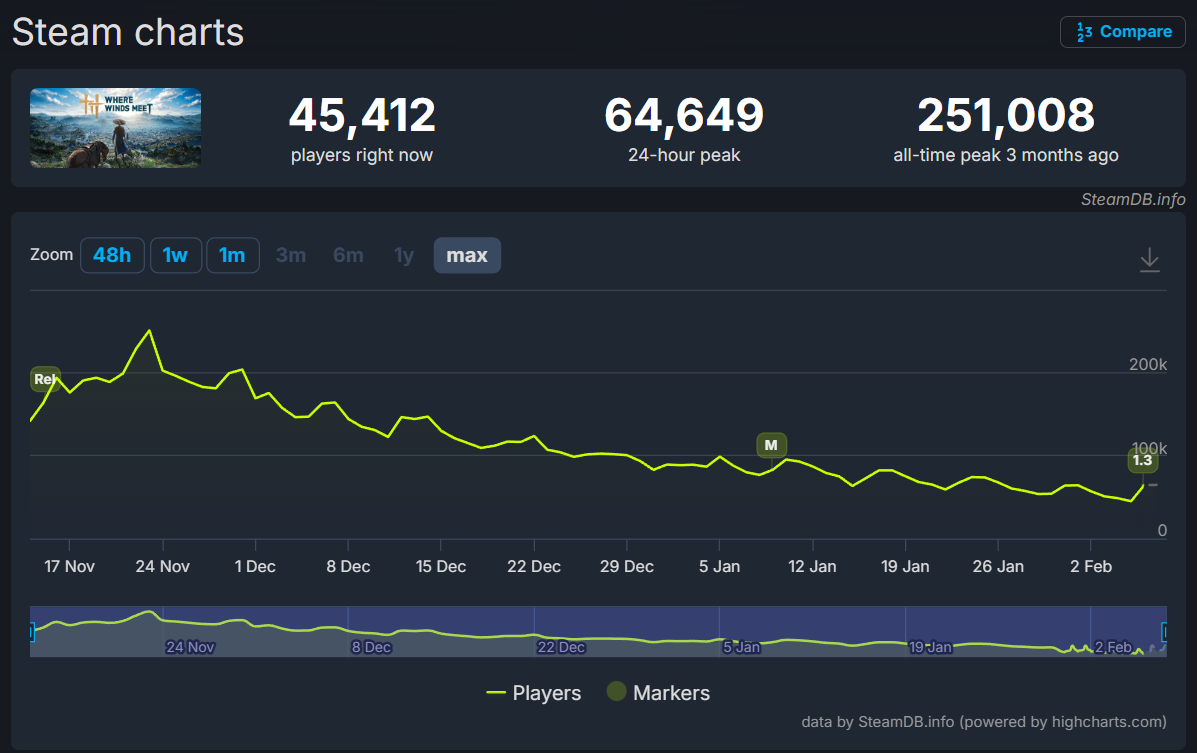Click the 2 Feb label in navigator

click(1113, 647)
